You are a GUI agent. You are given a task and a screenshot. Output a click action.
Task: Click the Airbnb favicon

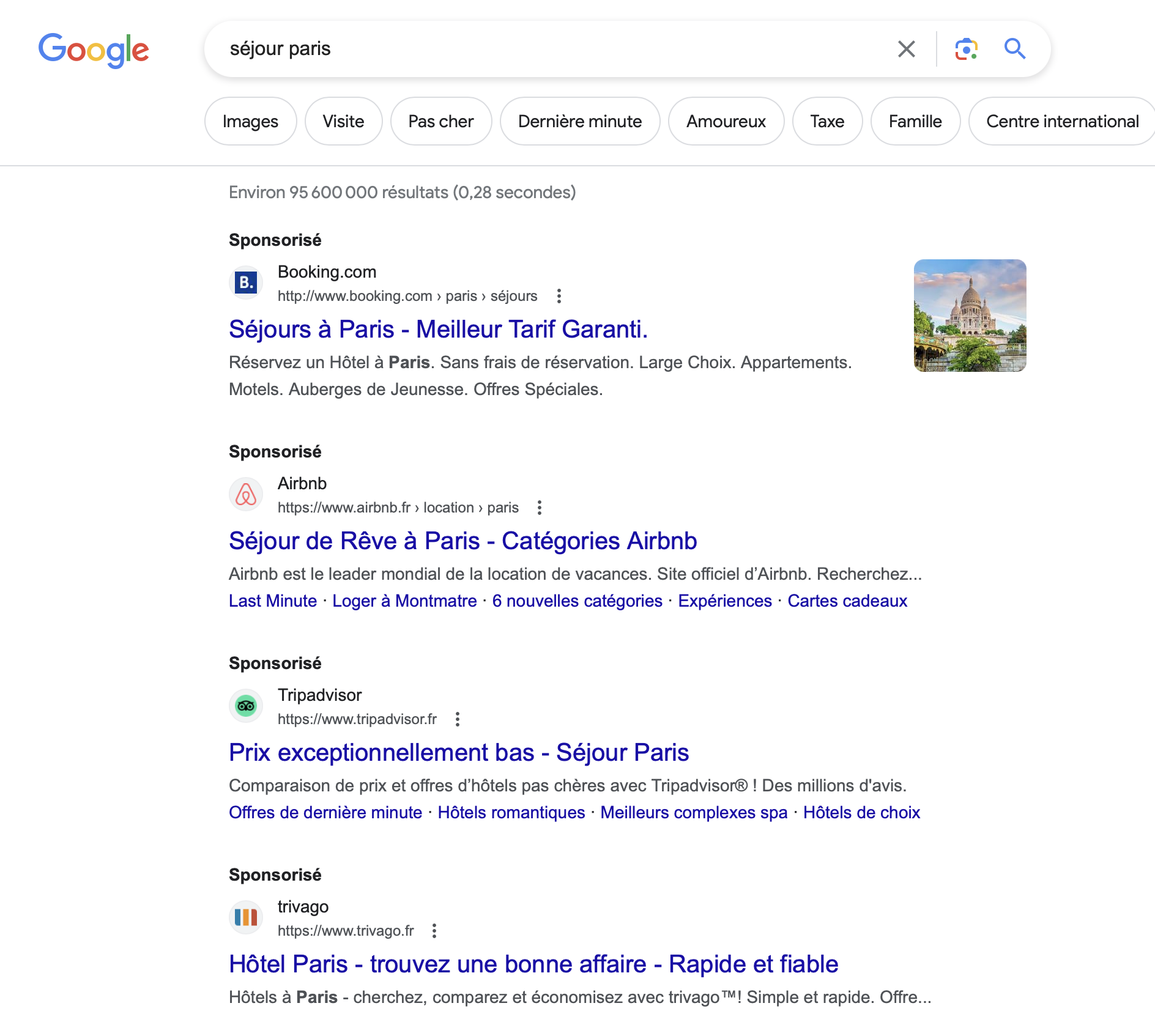click(246, 494)
